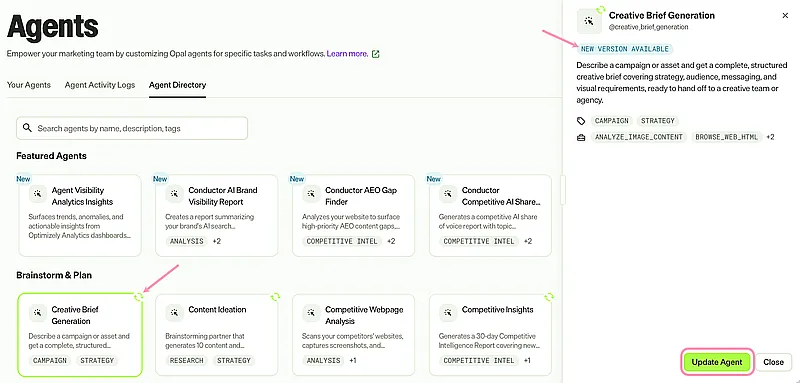Click the Content Ideation card icon
800x383 pixels.
coord(174,313)
